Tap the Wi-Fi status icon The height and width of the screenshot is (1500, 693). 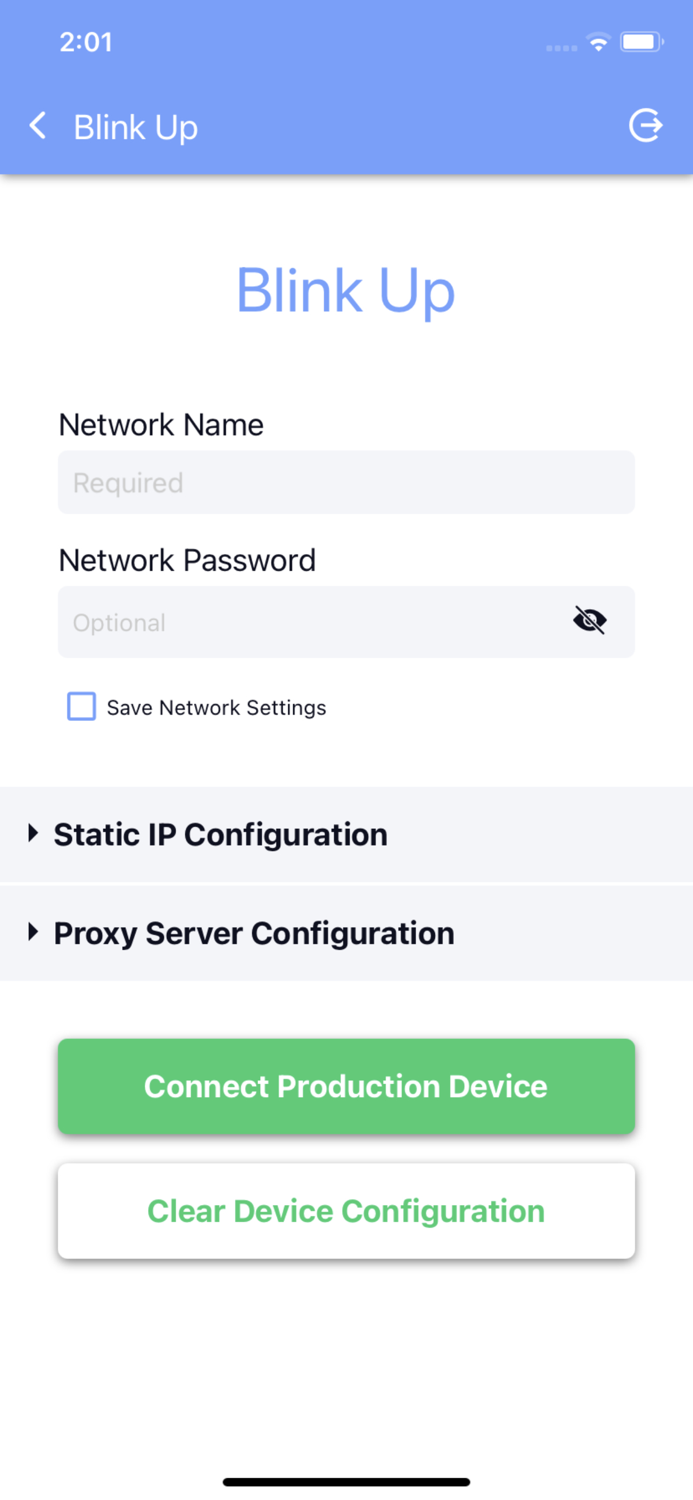pos(598,43)
